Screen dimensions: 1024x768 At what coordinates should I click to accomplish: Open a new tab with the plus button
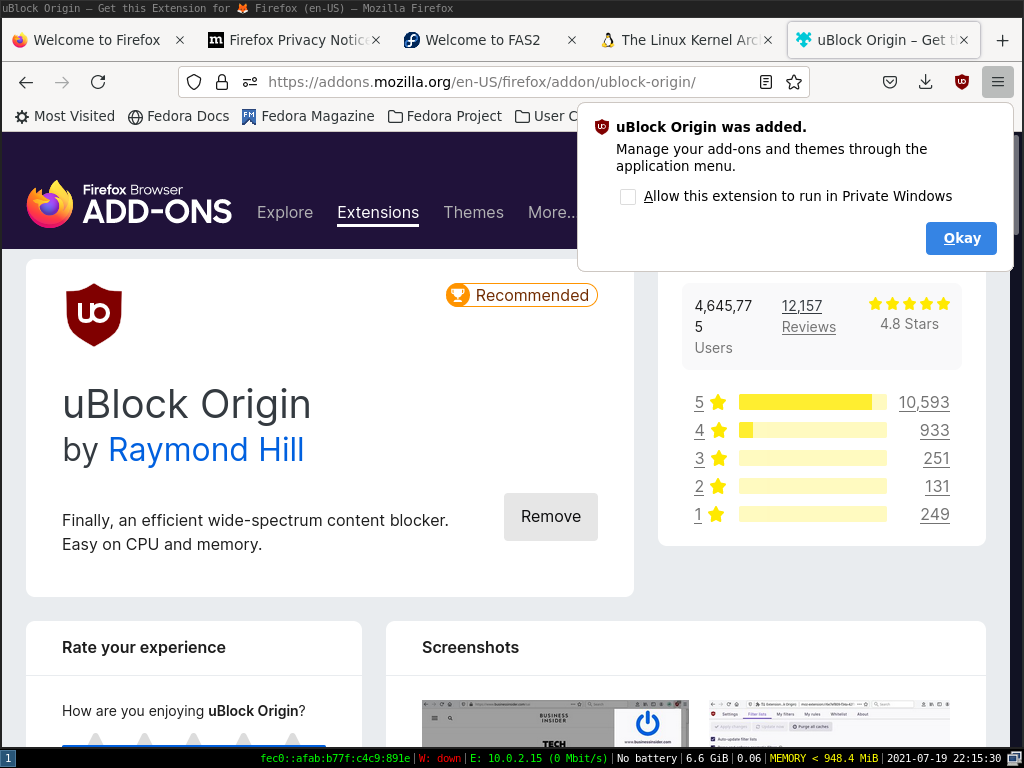click(1002, 40)
